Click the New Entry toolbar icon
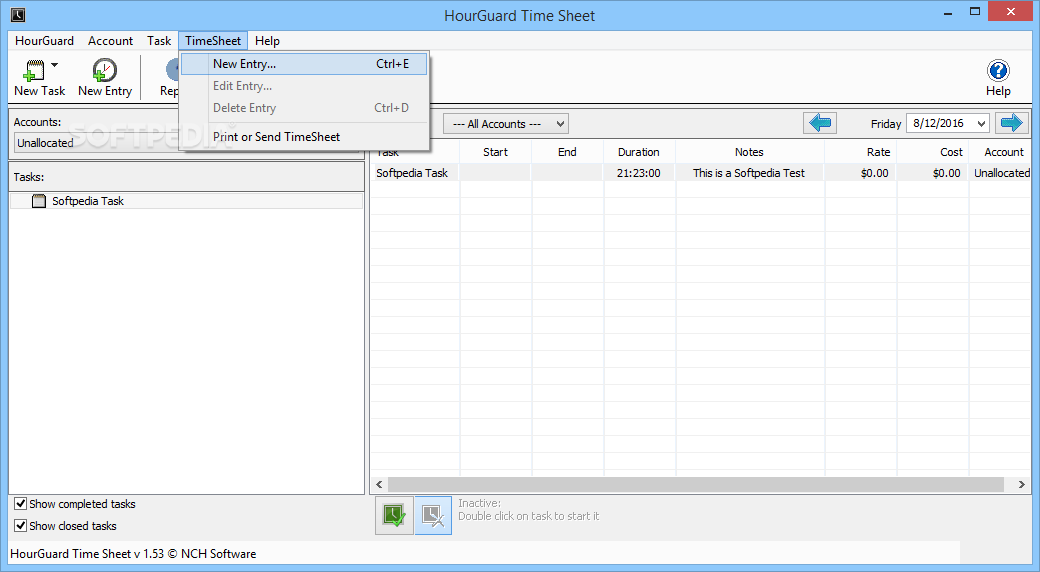This screenshot has height=572, width=1040. point(104,70)
